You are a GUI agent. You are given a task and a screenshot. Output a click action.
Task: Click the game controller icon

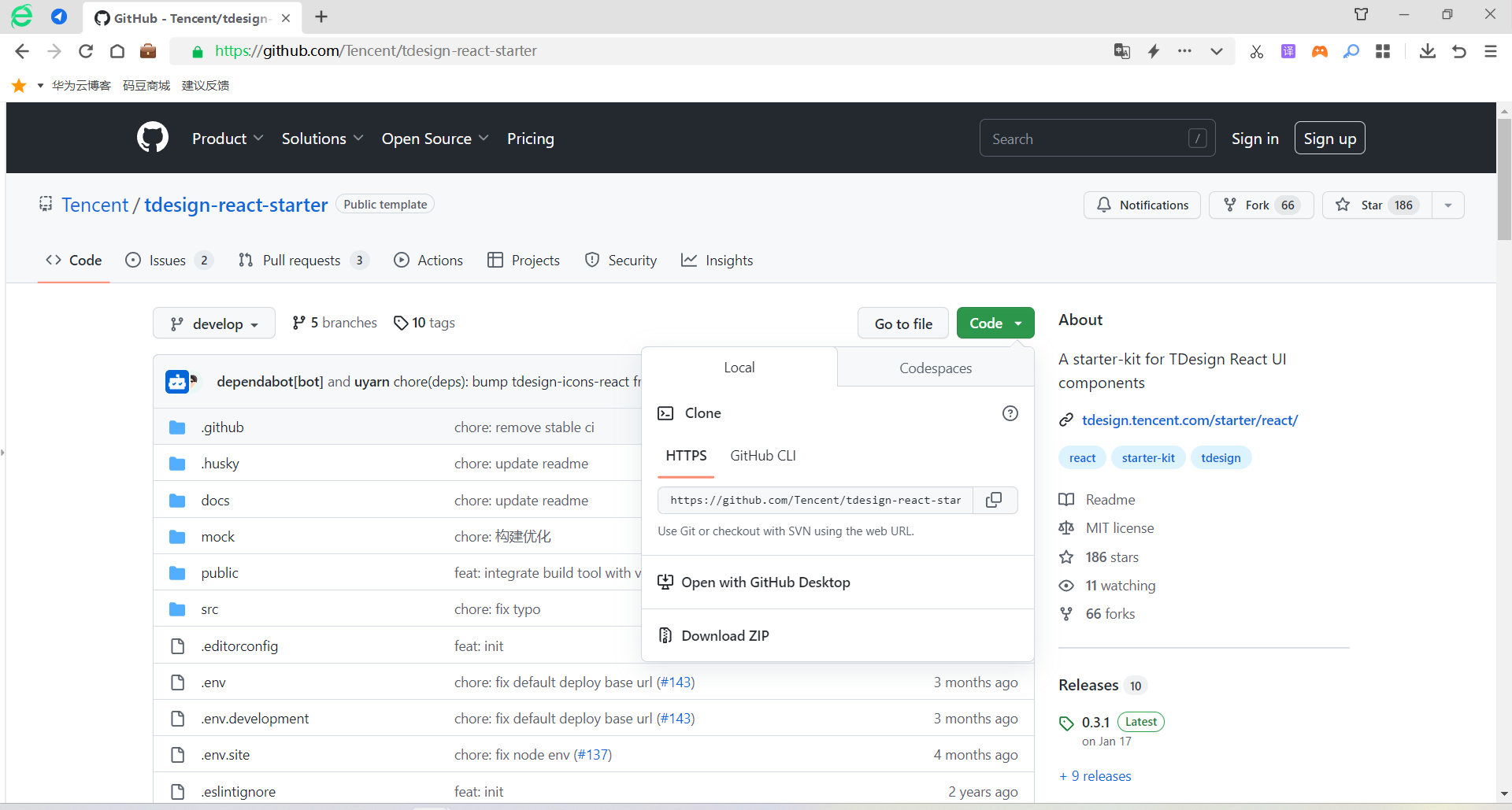pyautogui.click(x=1320, y=51)
